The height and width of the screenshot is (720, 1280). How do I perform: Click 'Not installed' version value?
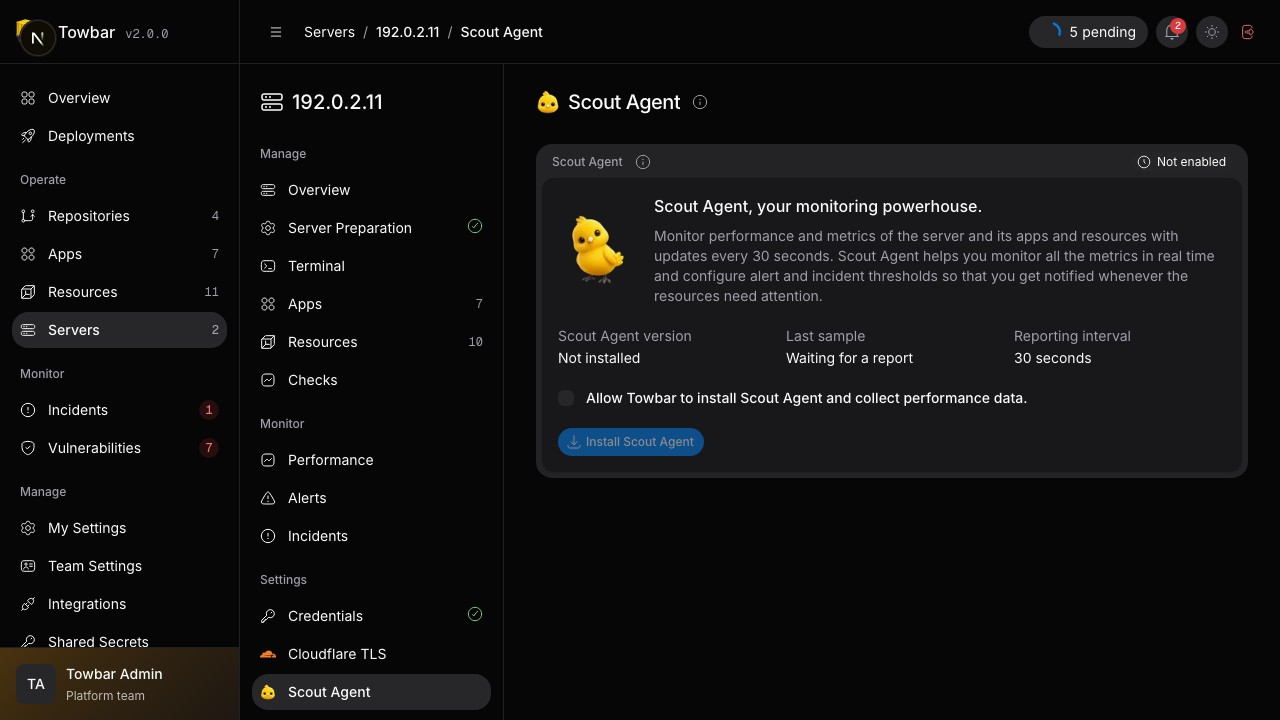(599, 358)
